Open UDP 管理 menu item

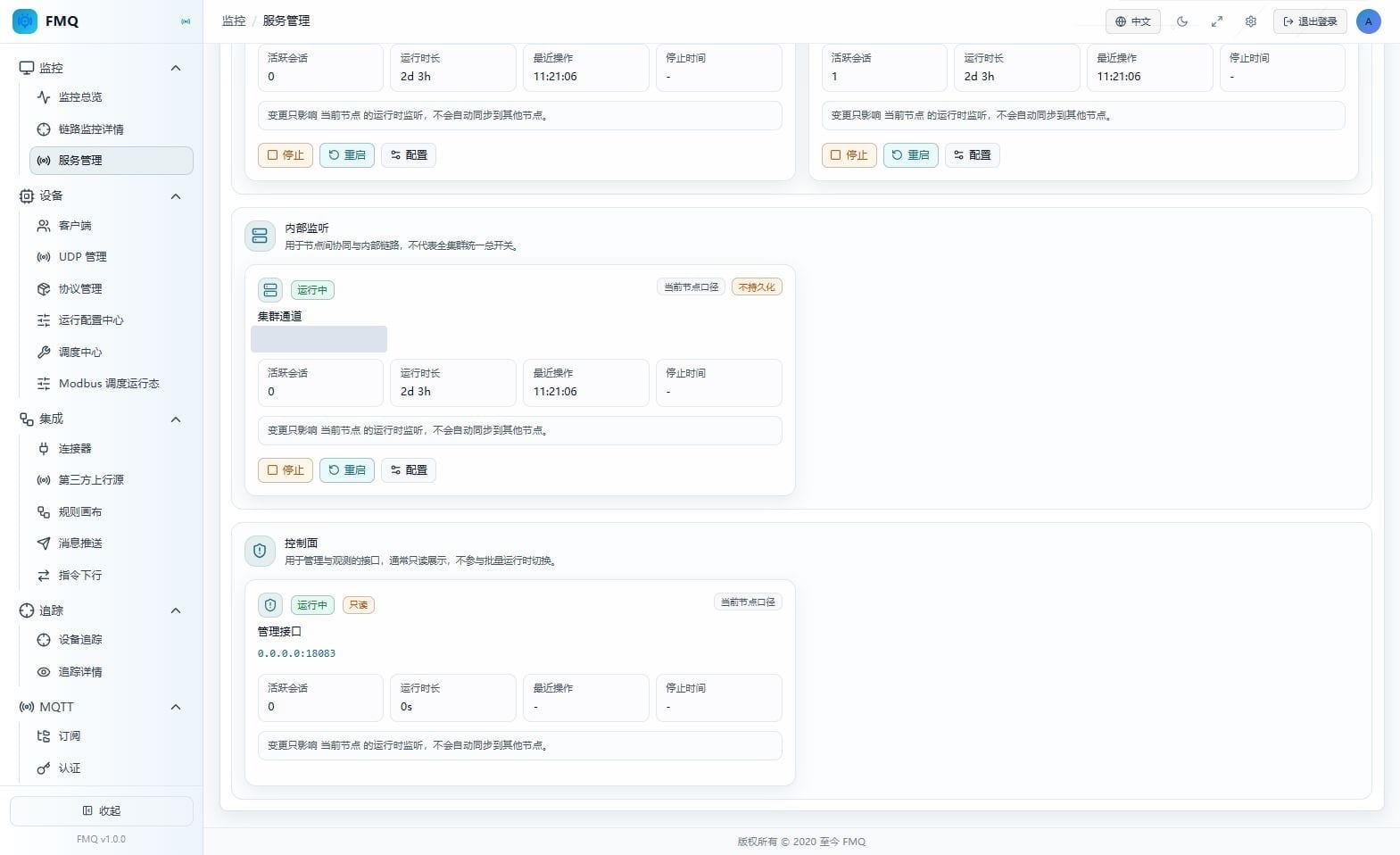tap(112, 257)
